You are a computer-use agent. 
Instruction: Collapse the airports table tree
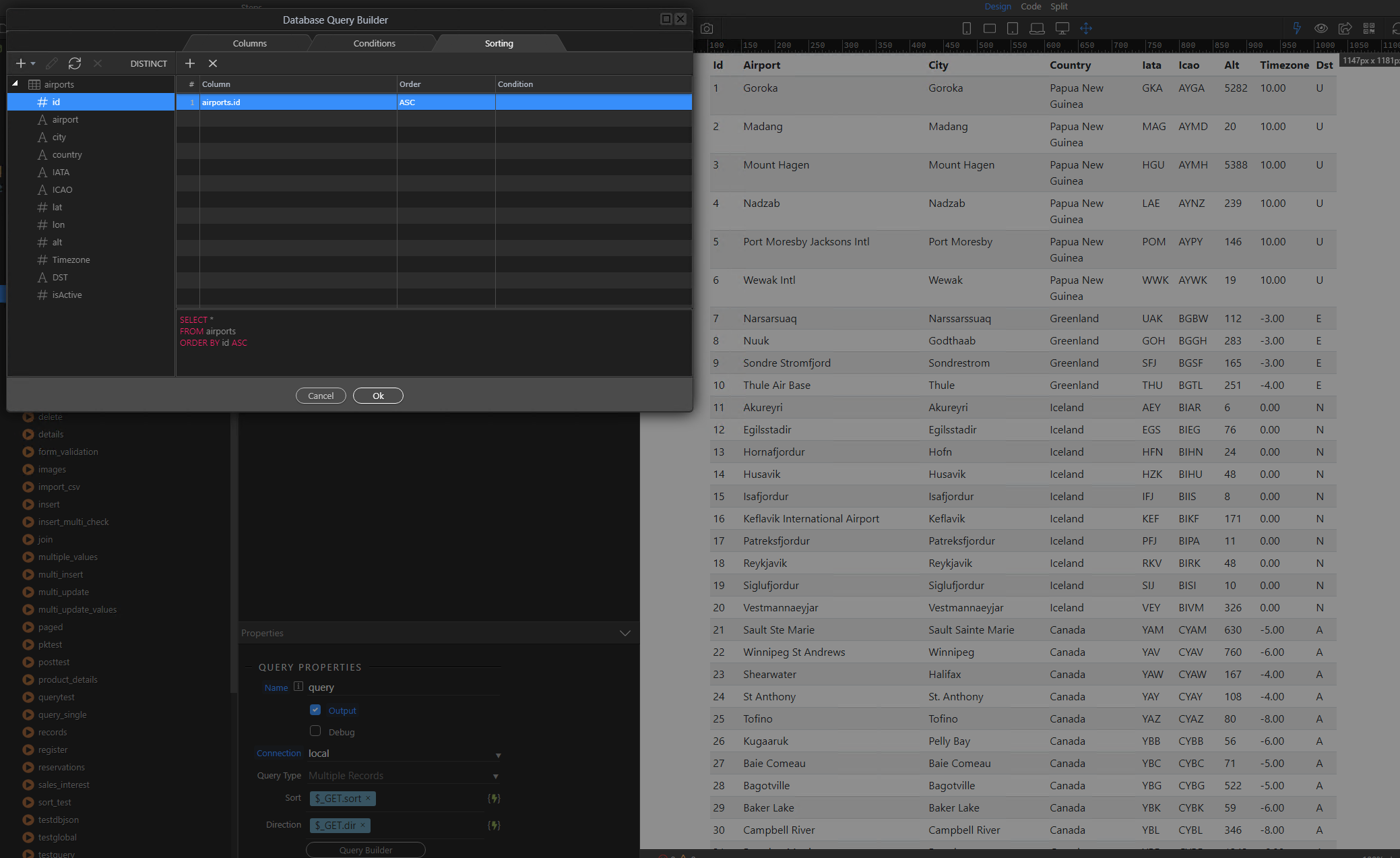click(x=15, y=84)
